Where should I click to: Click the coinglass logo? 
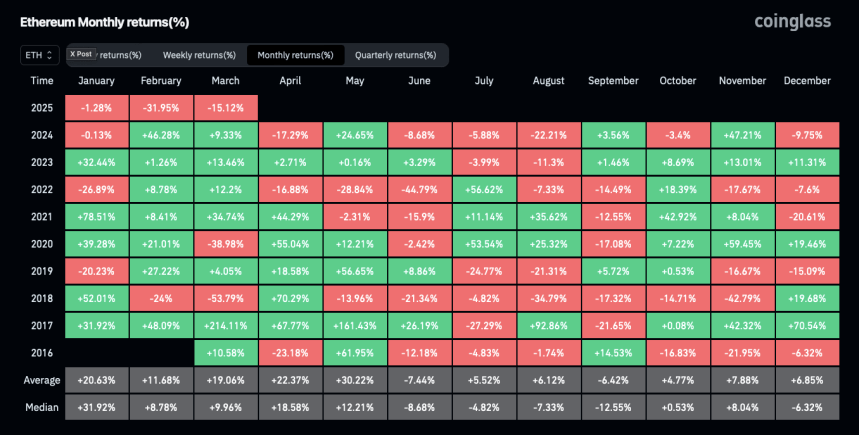[794, 20]
